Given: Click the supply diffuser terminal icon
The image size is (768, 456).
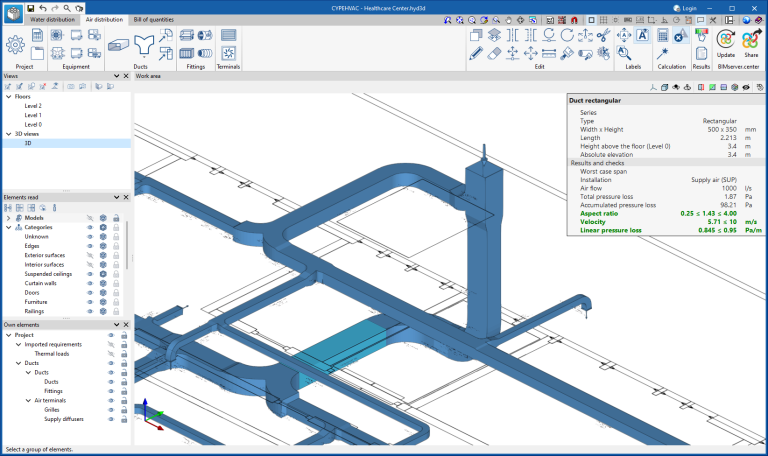Looking at the screenshot, I should [x=228, y=53].
